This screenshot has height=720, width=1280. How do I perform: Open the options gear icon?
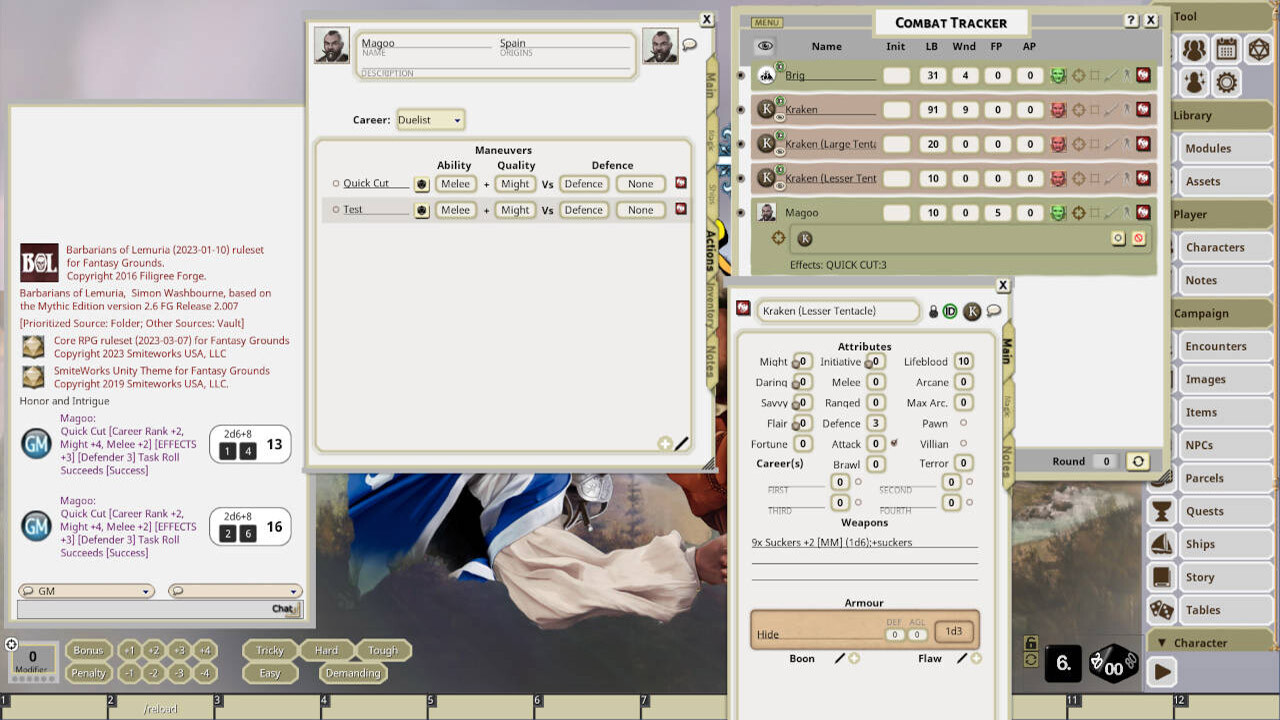[x=1226, y=82]
